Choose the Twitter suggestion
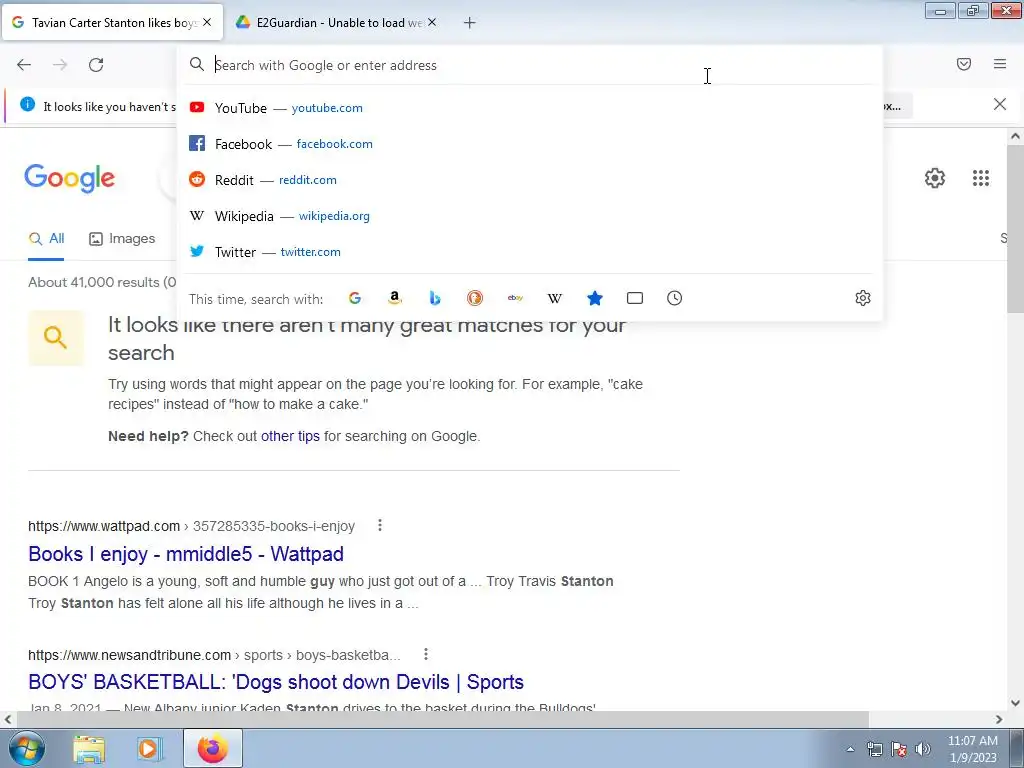Image resolution: width=1024 pixels, height=768 pixels. 529,251
